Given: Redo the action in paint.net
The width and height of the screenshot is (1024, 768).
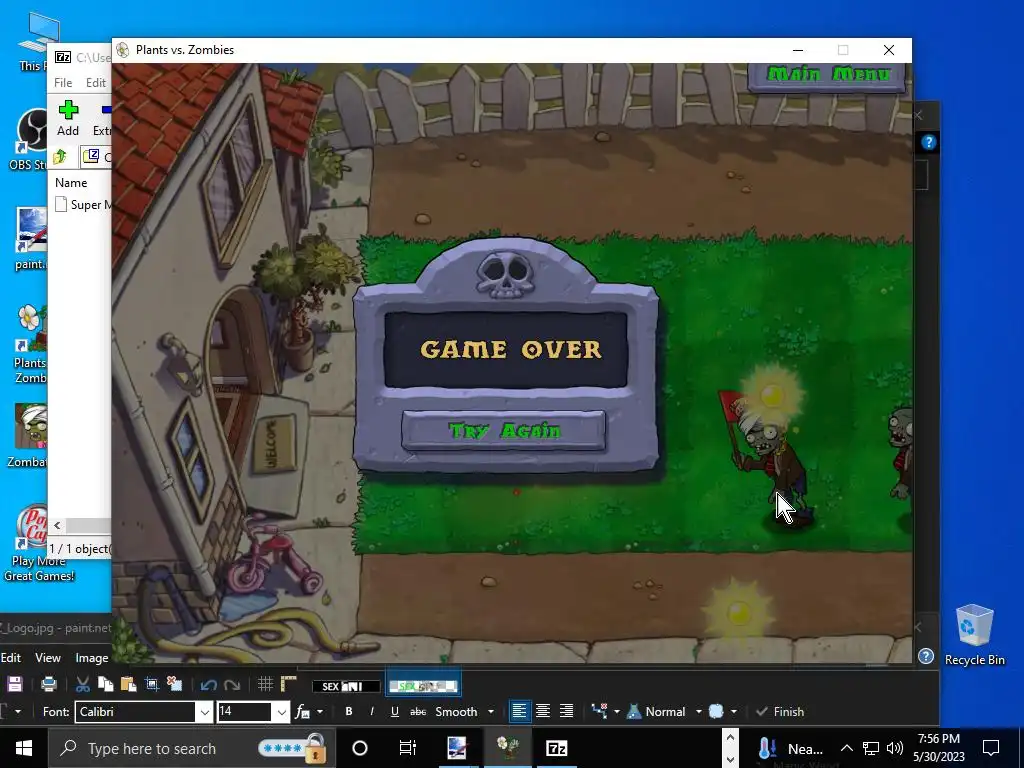Looking at the screenshot, I should (232, 684).
